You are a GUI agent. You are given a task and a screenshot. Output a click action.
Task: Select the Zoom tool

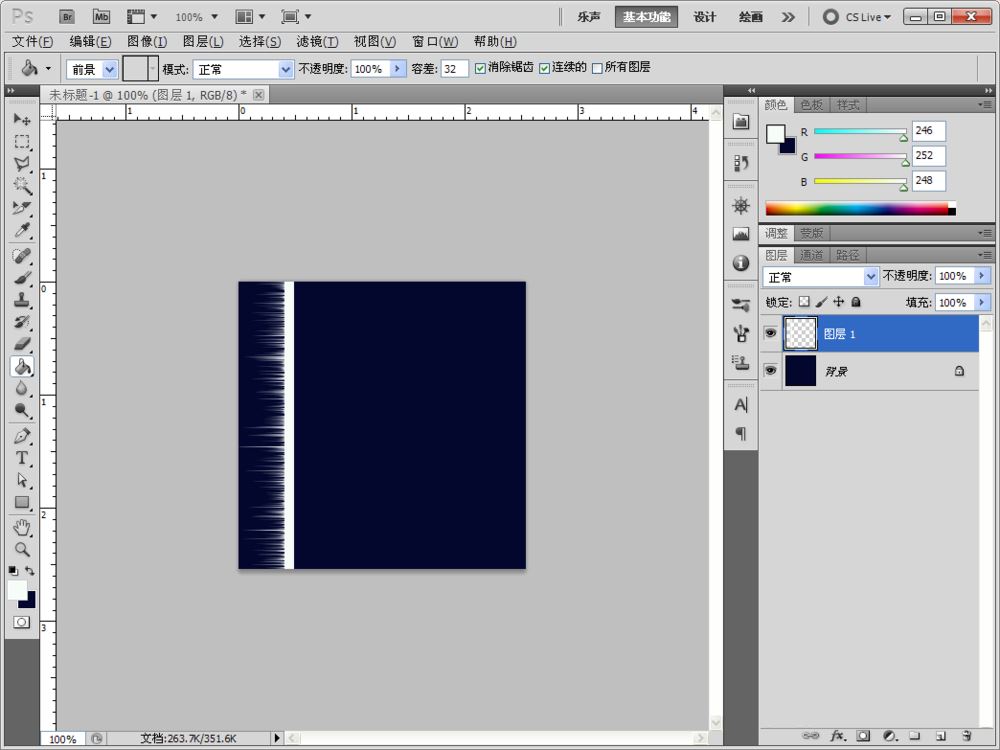tap(22, 550)
